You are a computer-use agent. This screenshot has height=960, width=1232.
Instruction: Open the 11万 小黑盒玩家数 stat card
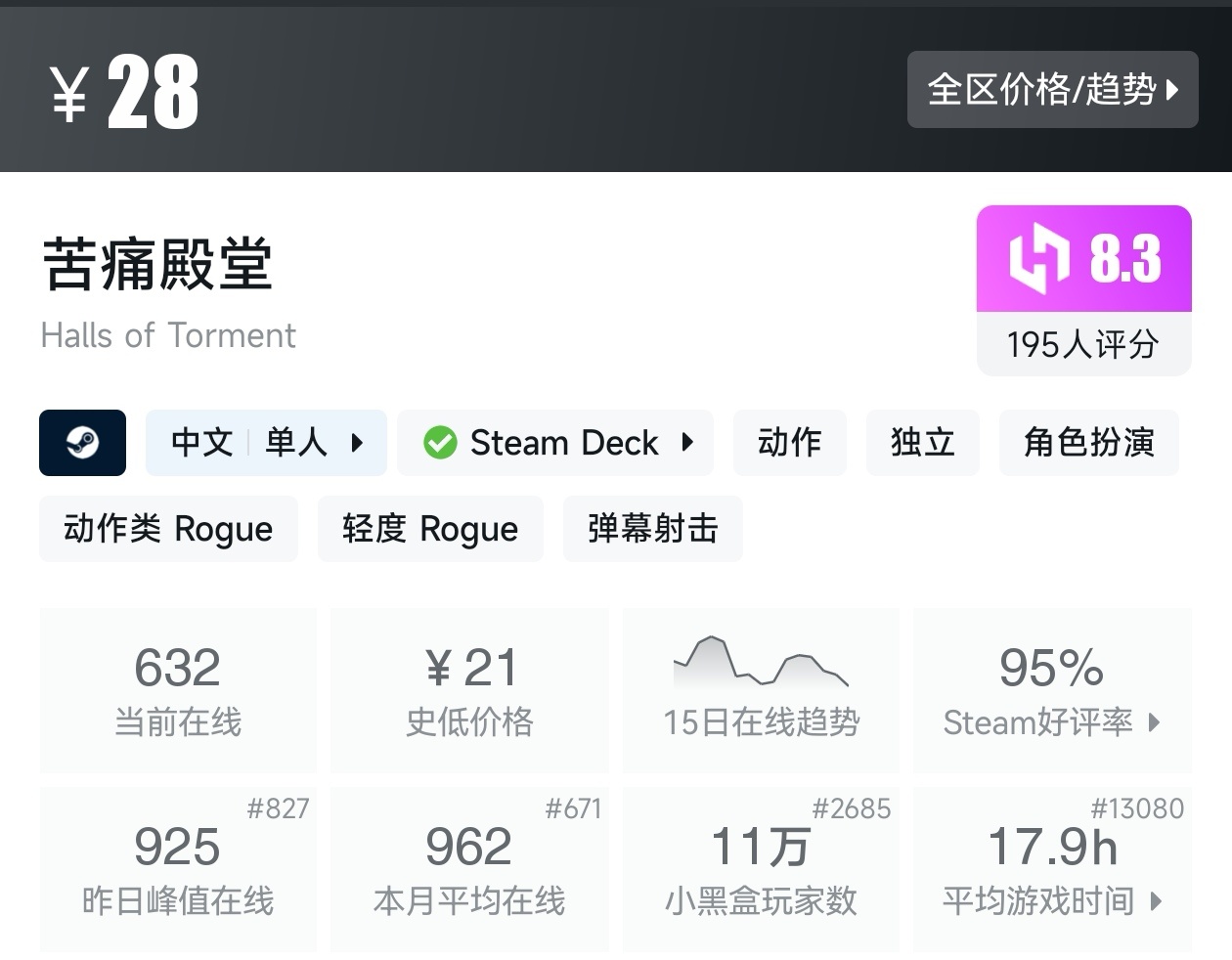[x=761, y=869]
